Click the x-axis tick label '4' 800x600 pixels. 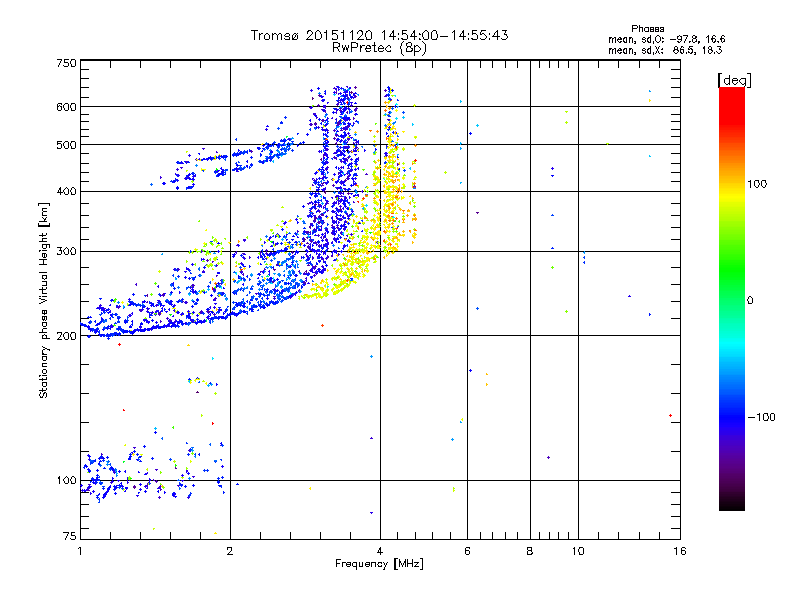[380, 551]
